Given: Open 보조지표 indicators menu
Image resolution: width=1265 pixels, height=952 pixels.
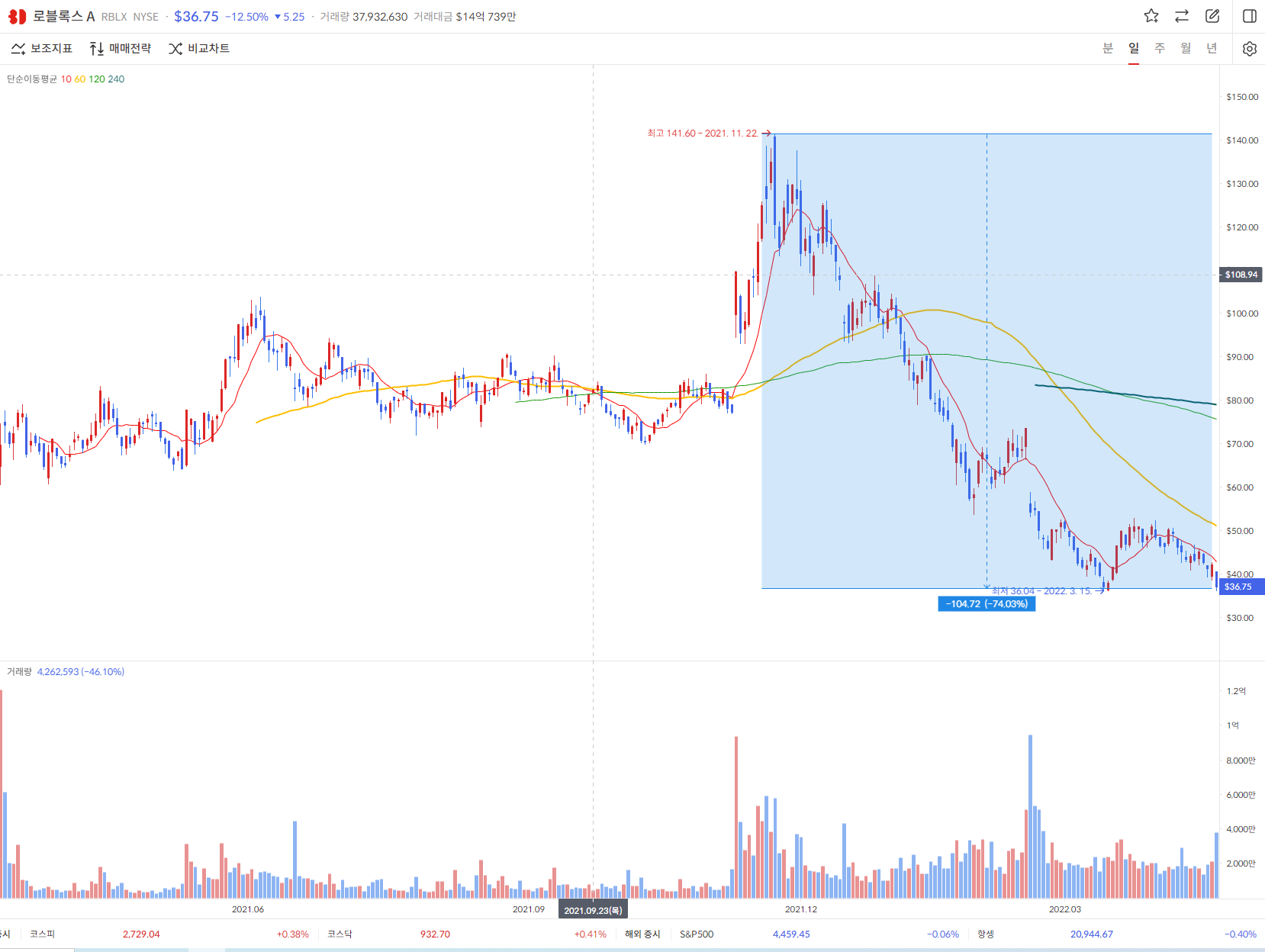Looking at the screenshot, I should tap(42, 49).
